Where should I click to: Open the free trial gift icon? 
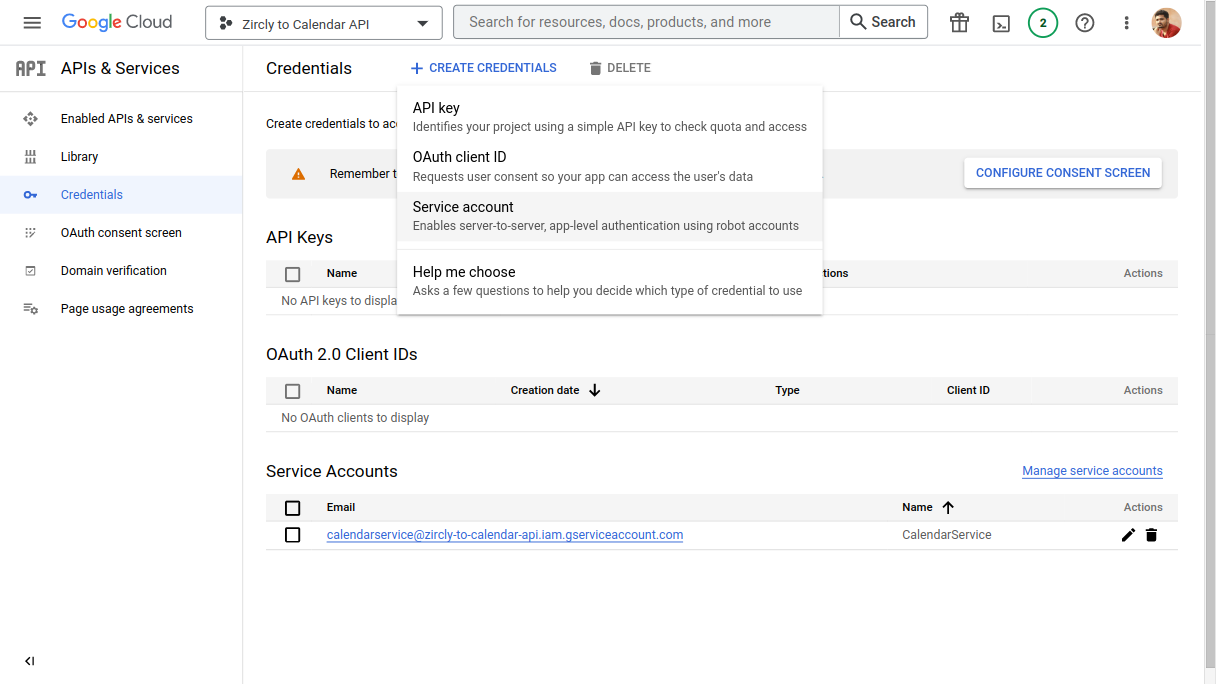(x=959, y=22)
